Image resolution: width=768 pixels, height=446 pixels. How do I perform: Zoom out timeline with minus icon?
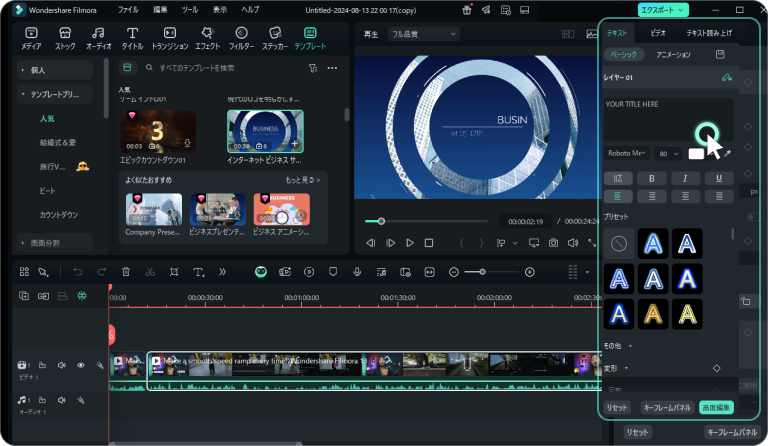[454, 272]
